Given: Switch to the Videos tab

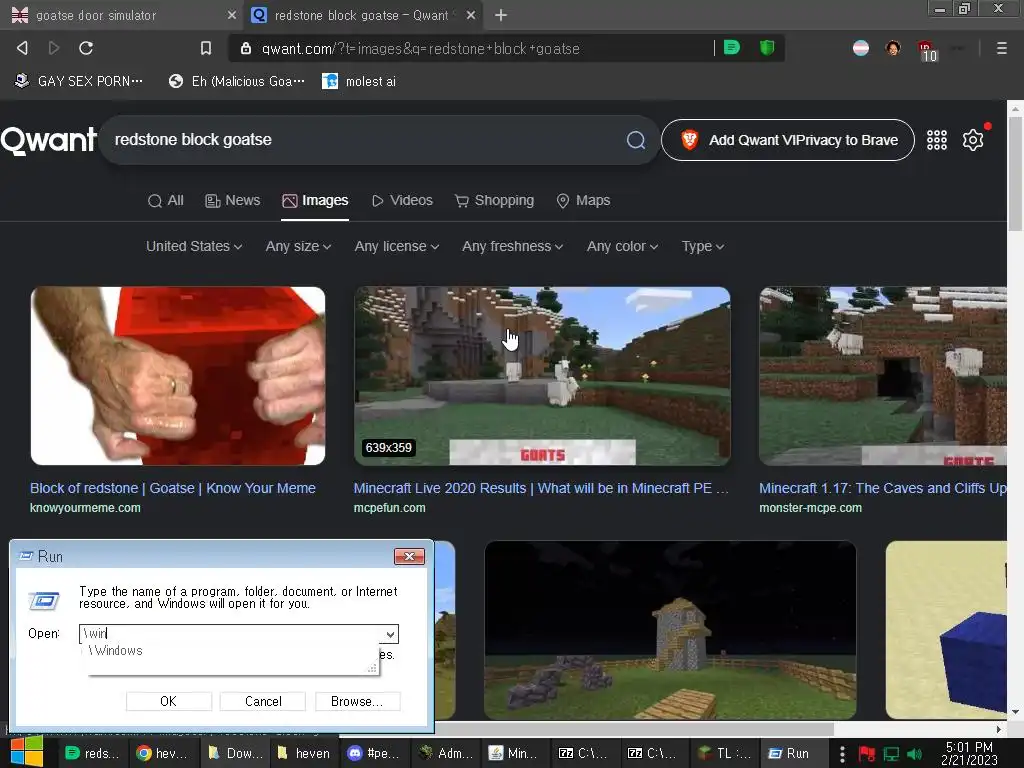Looking at the screenshot, I should 402,200.
